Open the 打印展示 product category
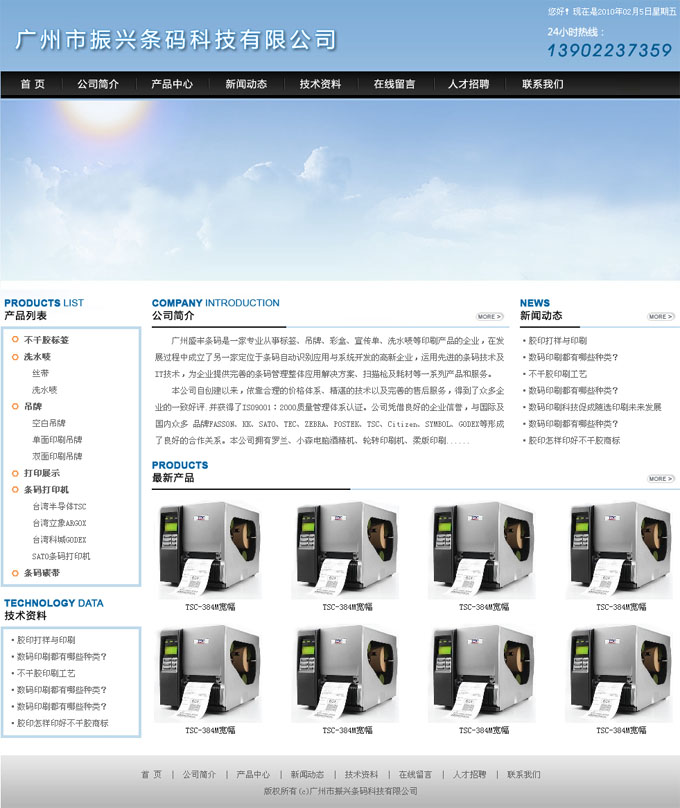The width and height of the screenshot is (680, 808). tap(42, 473)
